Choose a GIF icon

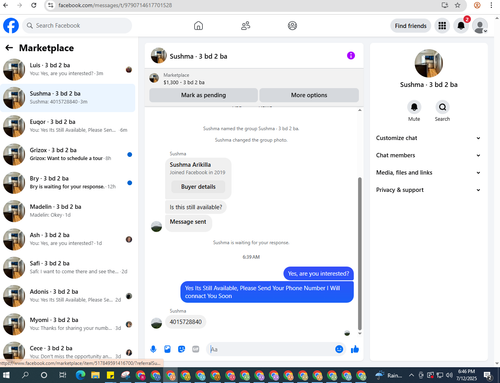tap(196, 349)
